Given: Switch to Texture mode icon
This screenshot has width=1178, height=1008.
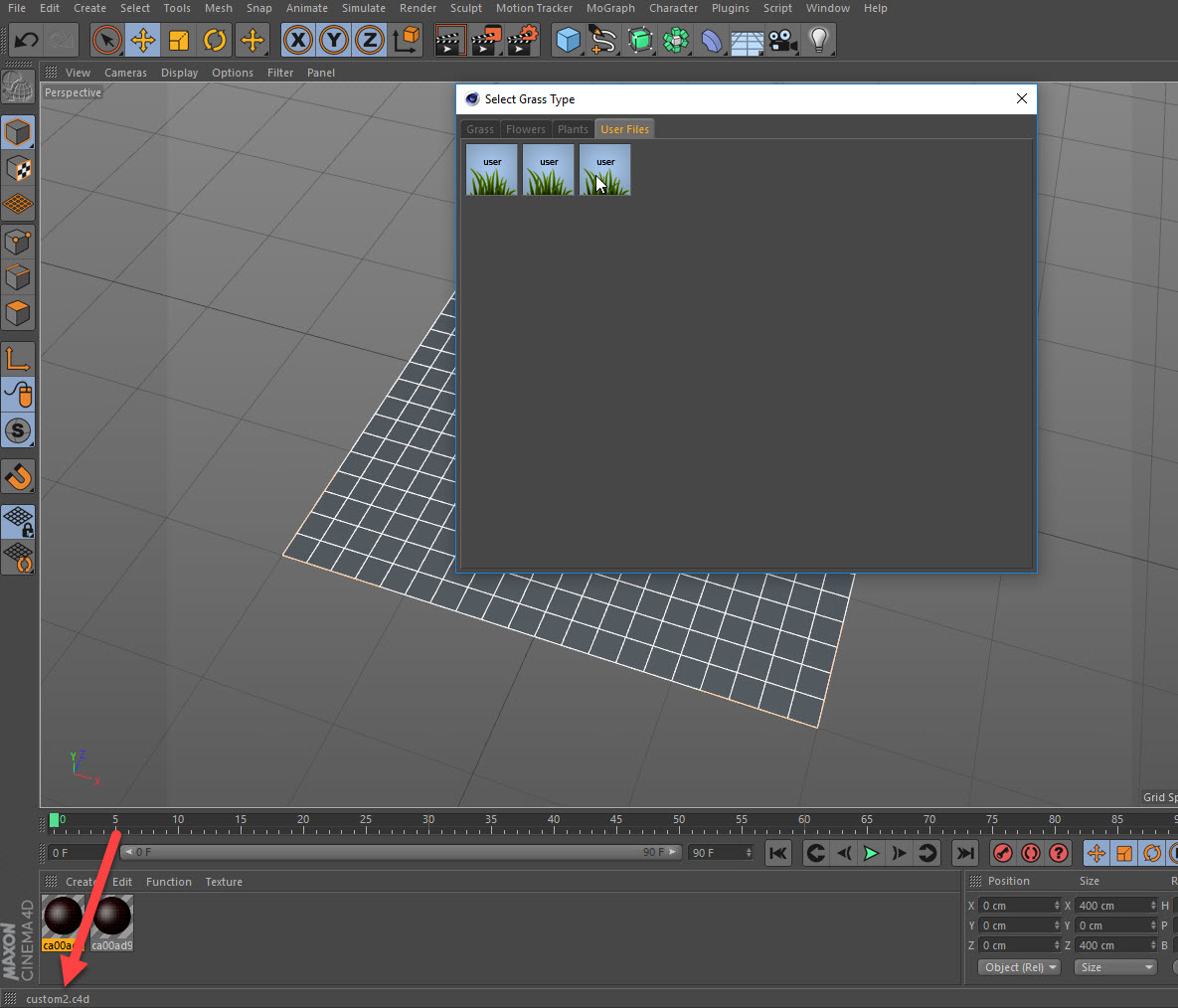Looking at the screenshot, I should point(18,169).
